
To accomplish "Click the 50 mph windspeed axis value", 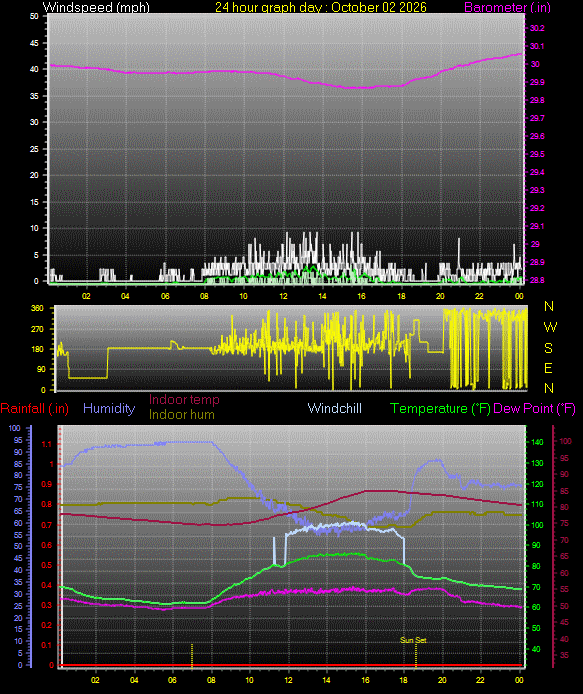I will (x=34, y=16).
